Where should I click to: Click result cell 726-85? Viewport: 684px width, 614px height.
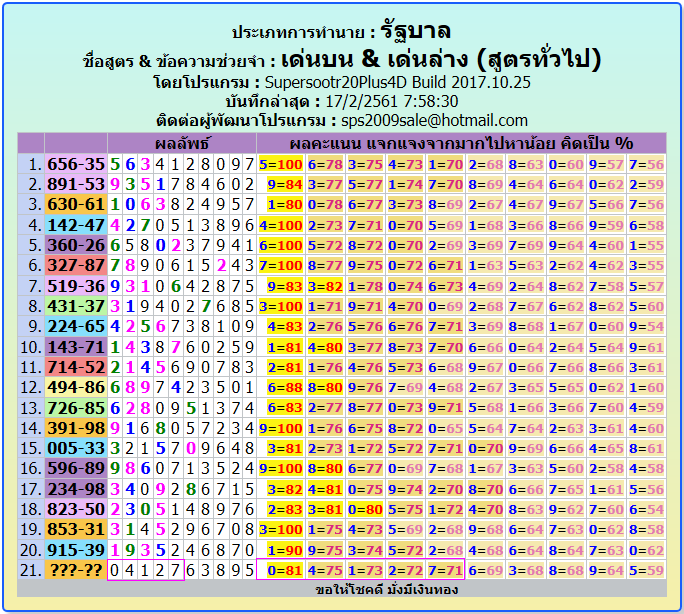(76, 408)
